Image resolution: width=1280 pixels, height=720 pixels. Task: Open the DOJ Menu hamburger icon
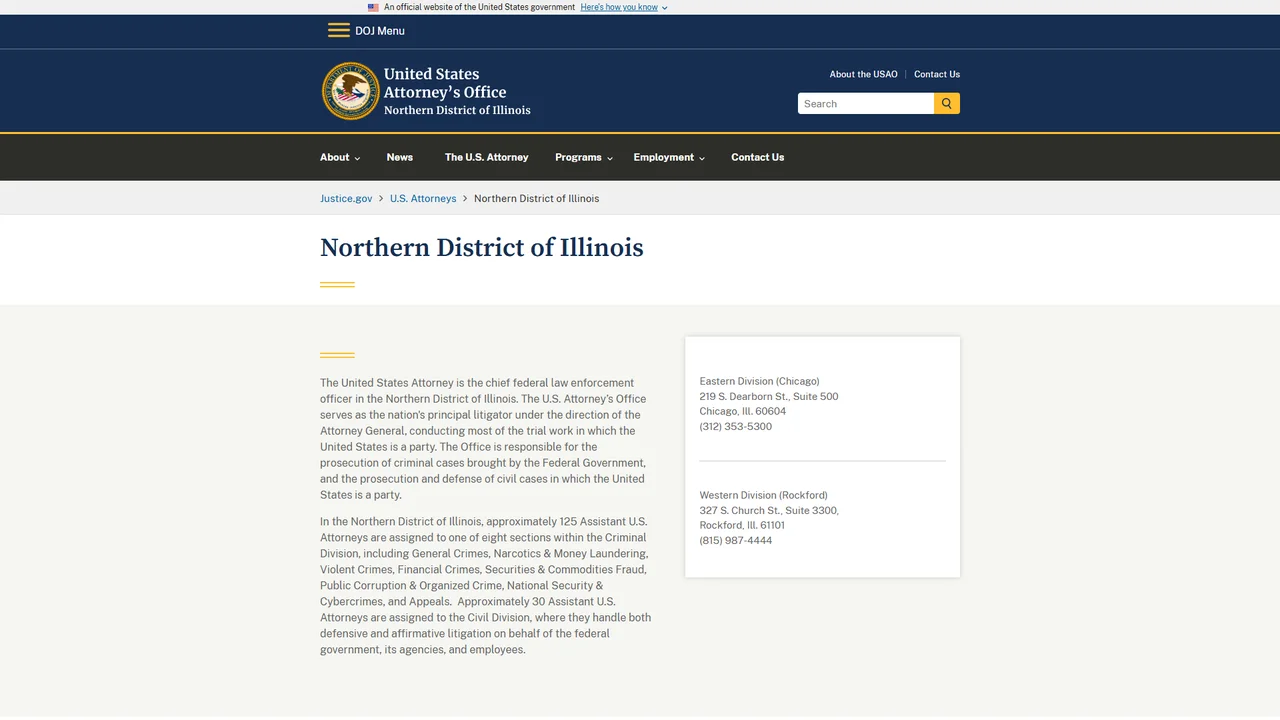pos(339,30)
